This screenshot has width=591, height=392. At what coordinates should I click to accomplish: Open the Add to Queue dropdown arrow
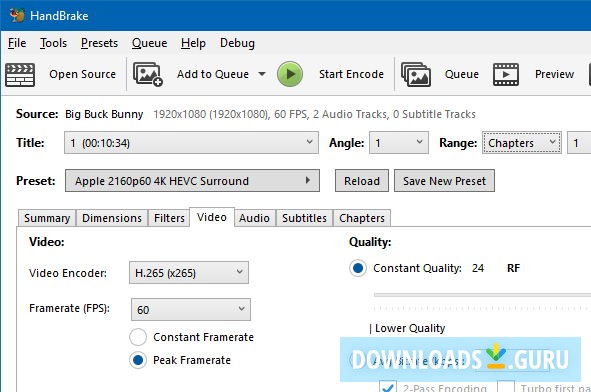(262, 74)
